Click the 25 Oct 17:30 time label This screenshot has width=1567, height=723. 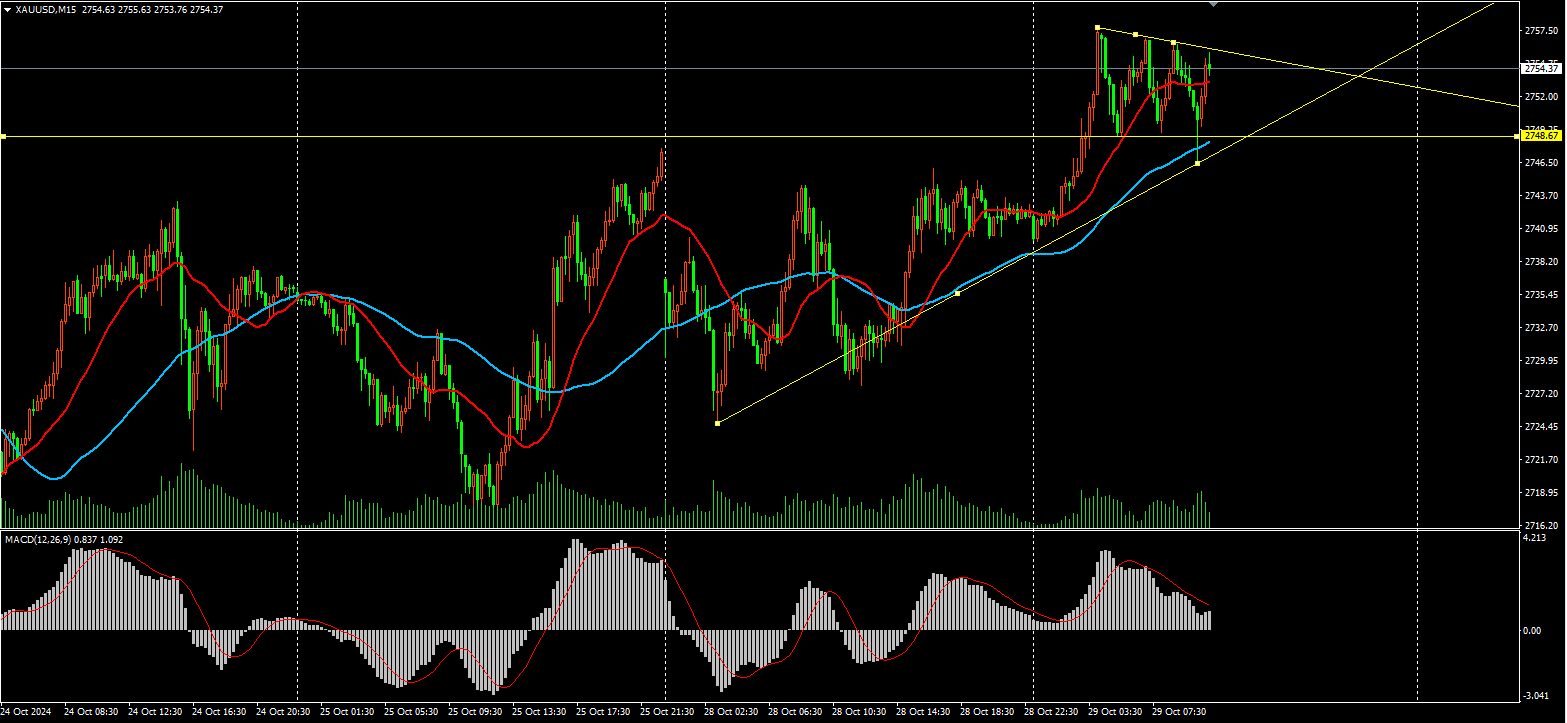point(603,712)
